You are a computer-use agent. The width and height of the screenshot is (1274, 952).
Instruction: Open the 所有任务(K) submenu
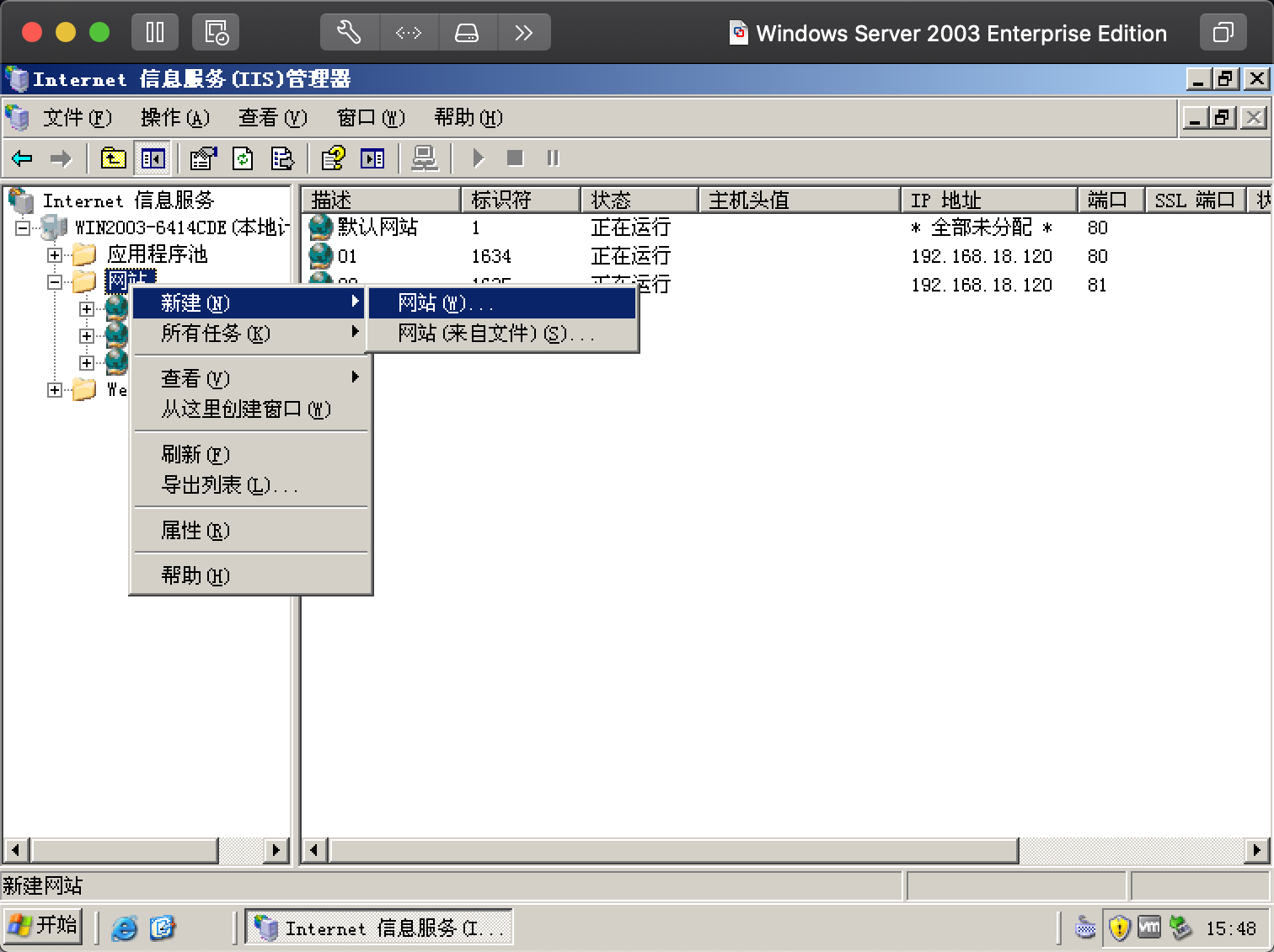pyautogui.click(x=249, y=334)
